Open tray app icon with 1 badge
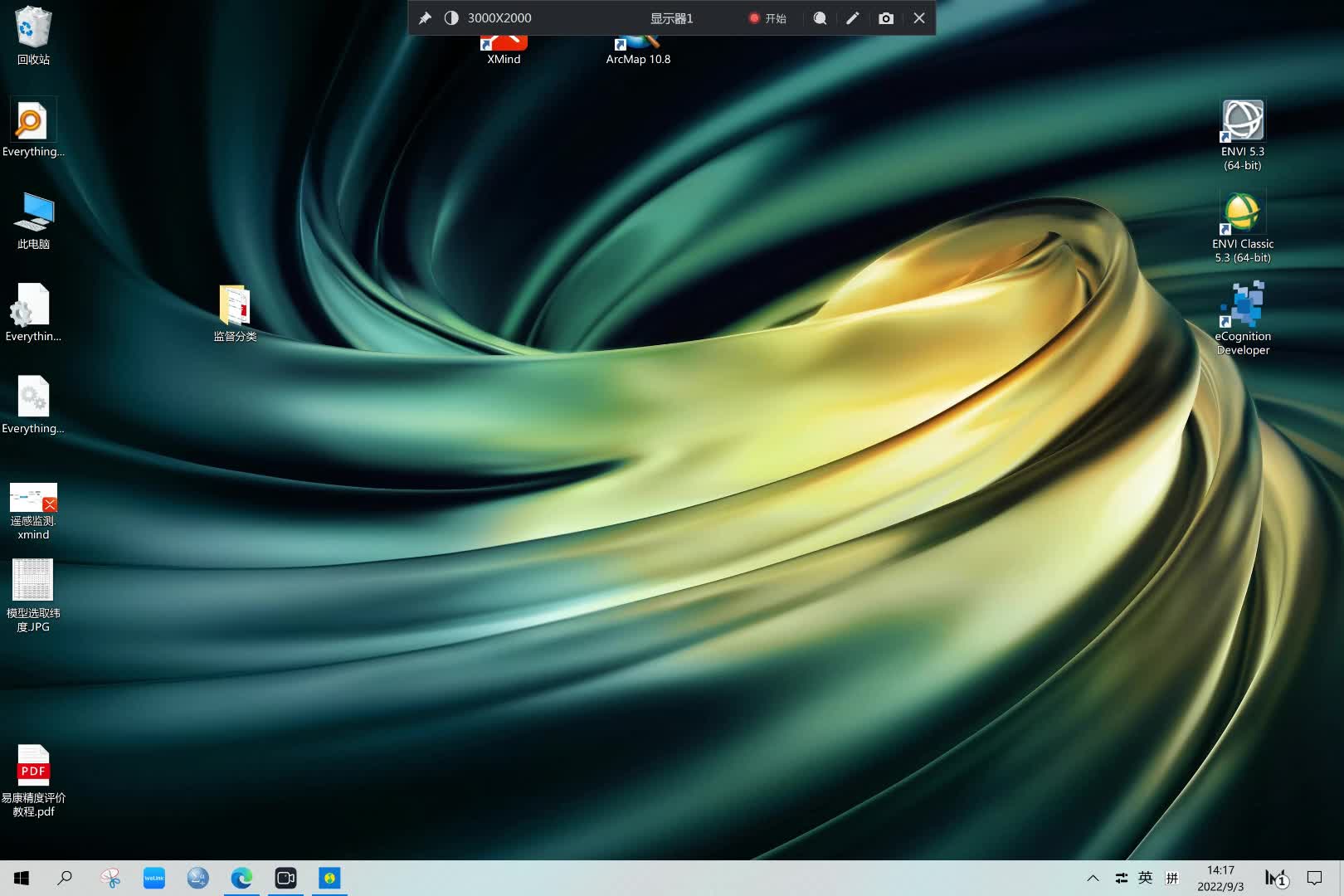Screen dimensions: 1344x896 (x=1277, y=878)
